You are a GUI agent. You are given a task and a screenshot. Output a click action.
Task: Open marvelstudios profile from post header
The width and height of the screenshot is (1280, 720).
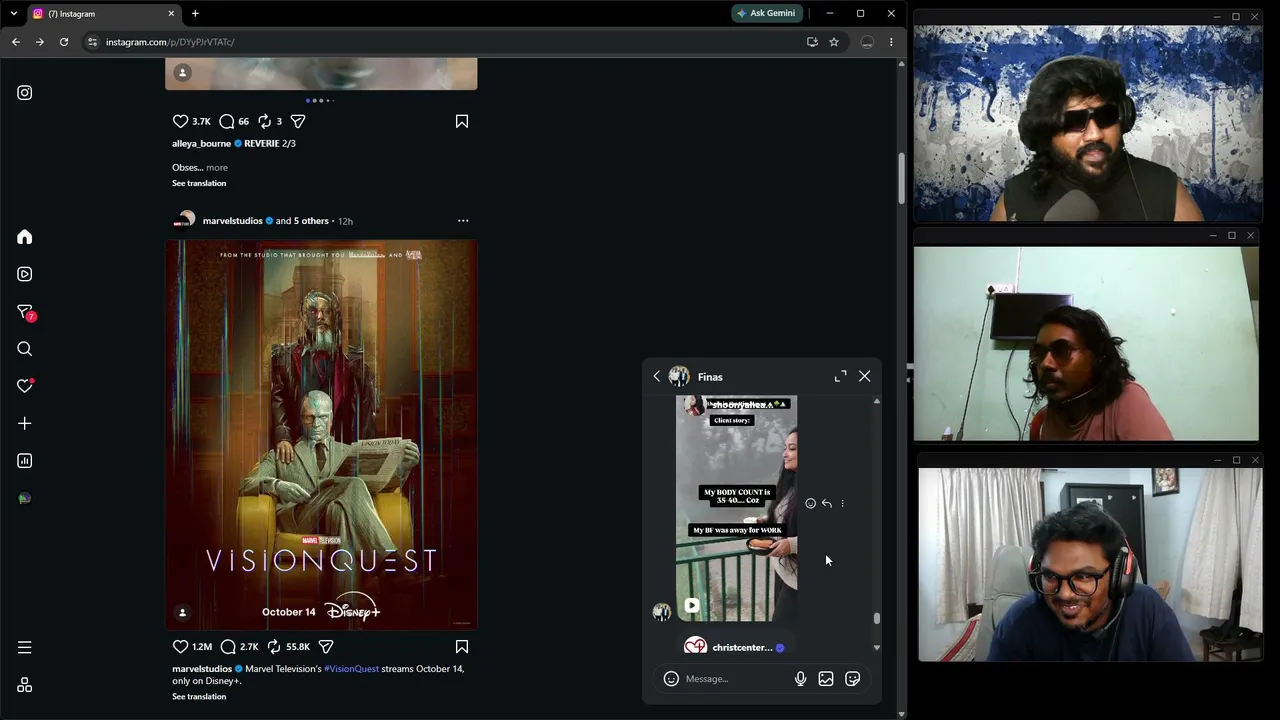[x=232, y=221]
